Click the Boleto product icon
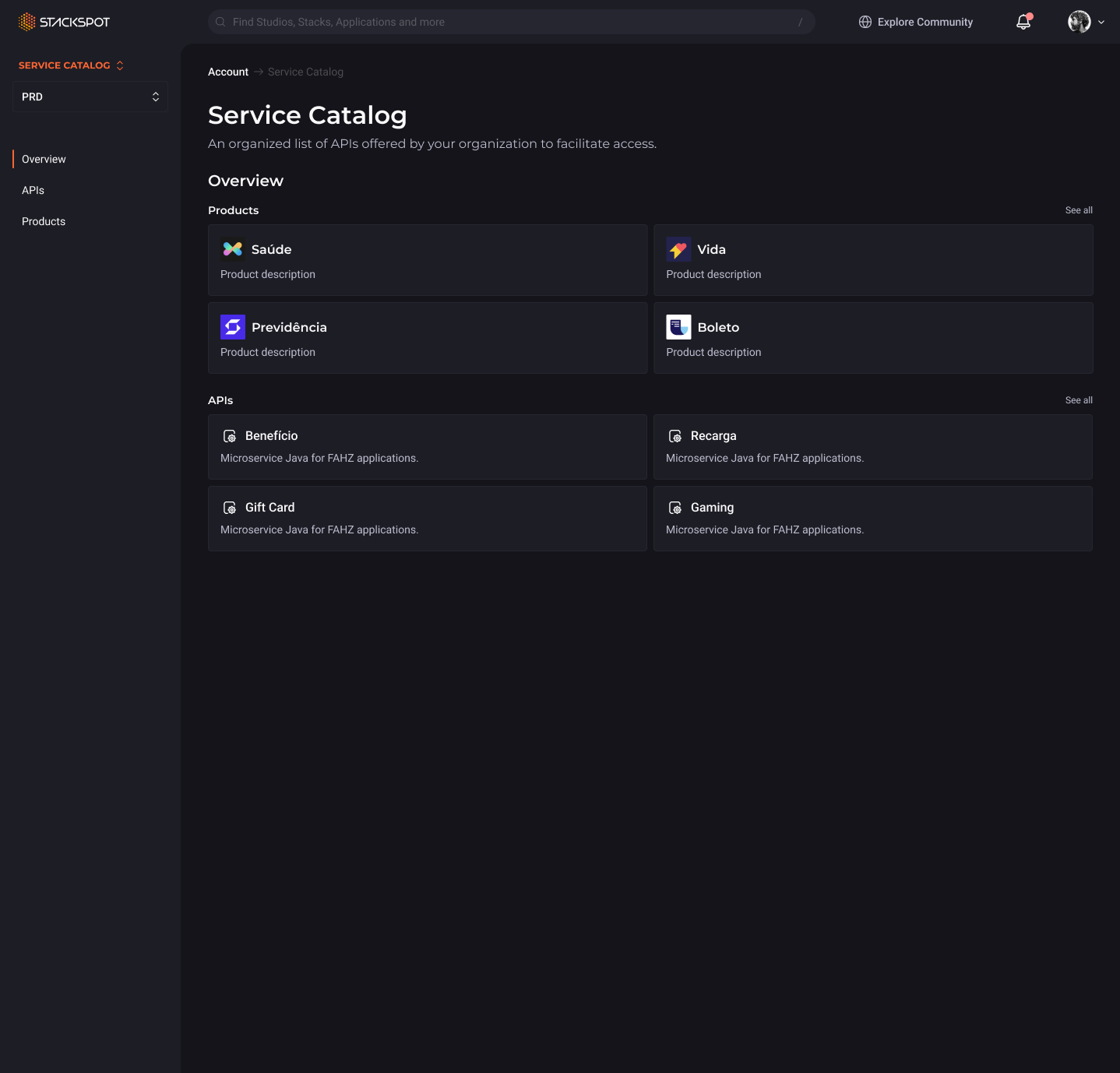1120x1073 pixels. [678, 327]
